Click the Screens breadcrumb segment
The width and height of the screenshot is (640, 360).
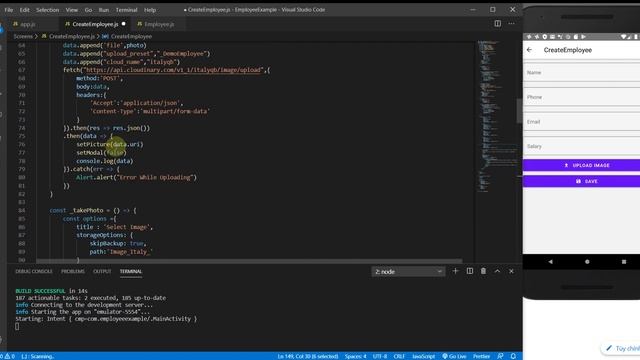click(x=23, y=36)
